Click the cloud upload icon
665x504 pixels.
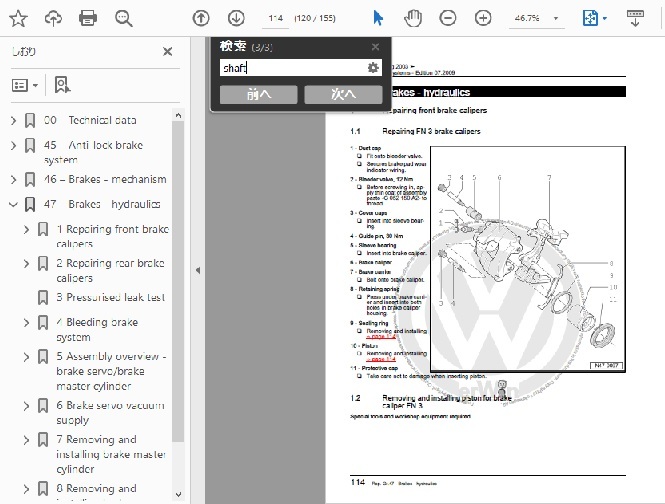coord(53,18)
